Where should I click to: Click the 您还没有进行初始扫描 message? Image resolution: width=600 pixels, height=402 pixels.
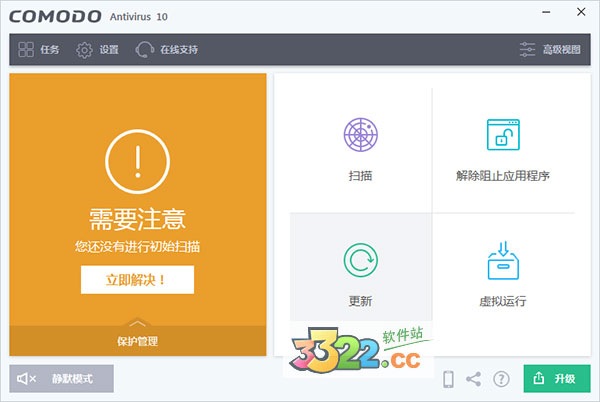point(137,247)
